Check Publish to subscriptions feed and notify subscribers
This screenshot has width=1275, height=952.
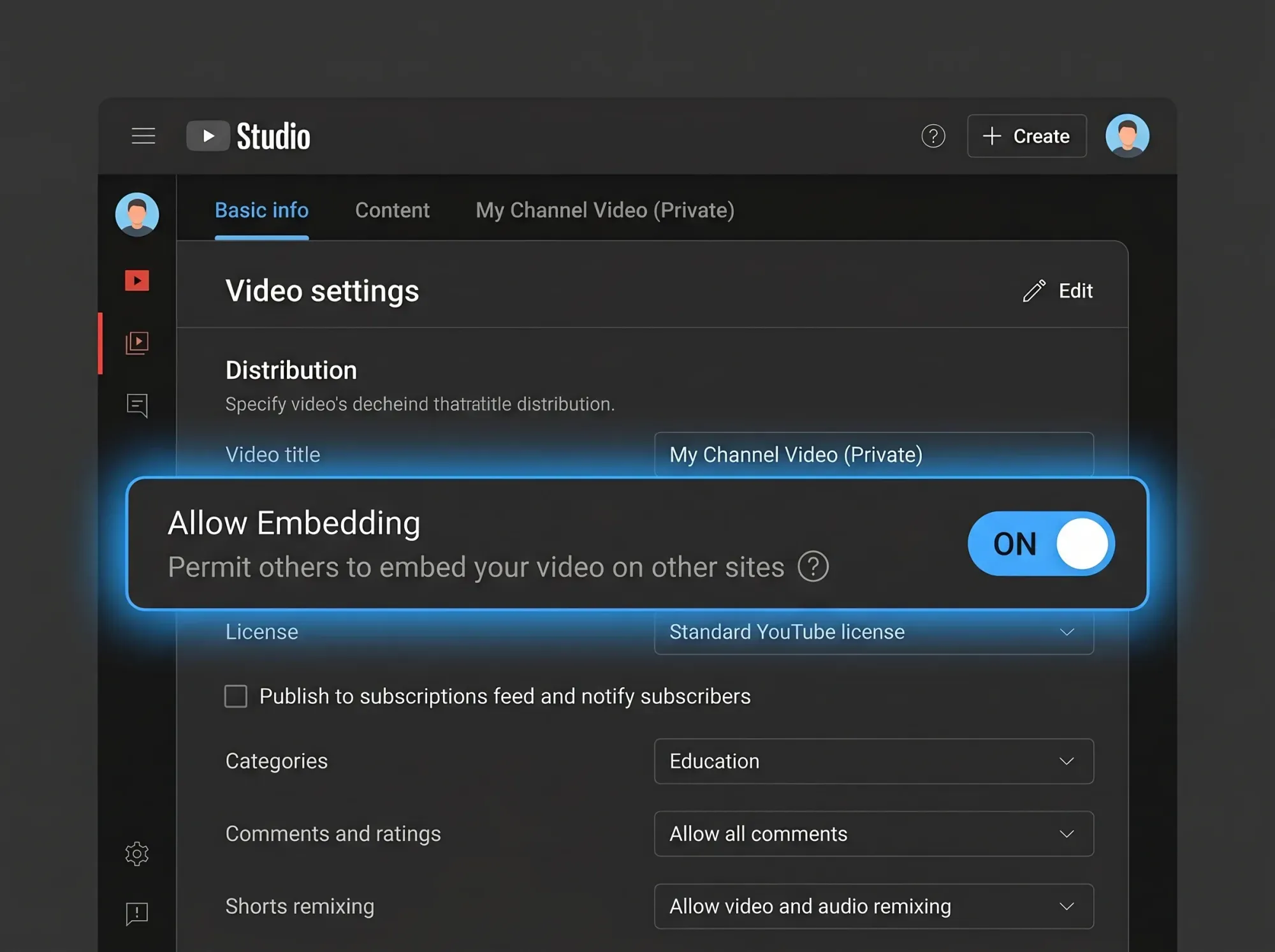[x=235, y=696]
